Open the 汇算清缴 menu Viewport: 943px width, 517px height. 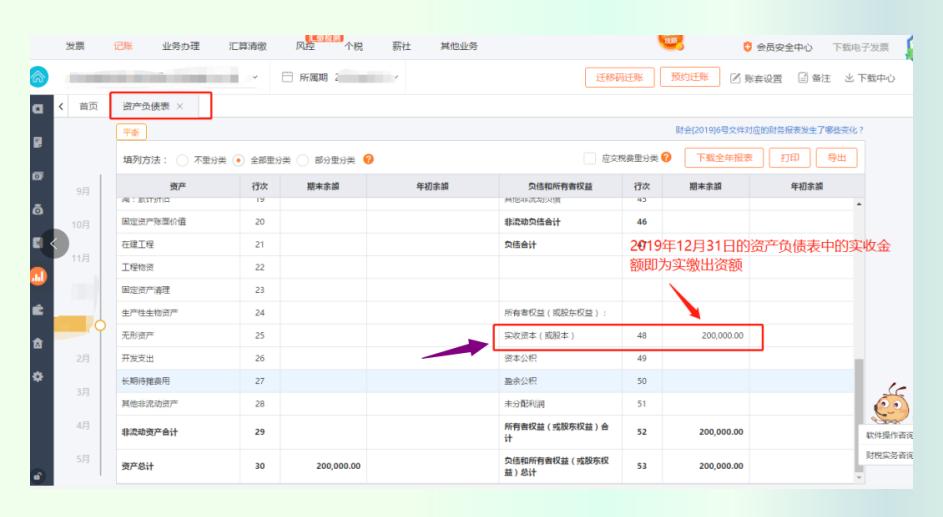coord(247,46)
